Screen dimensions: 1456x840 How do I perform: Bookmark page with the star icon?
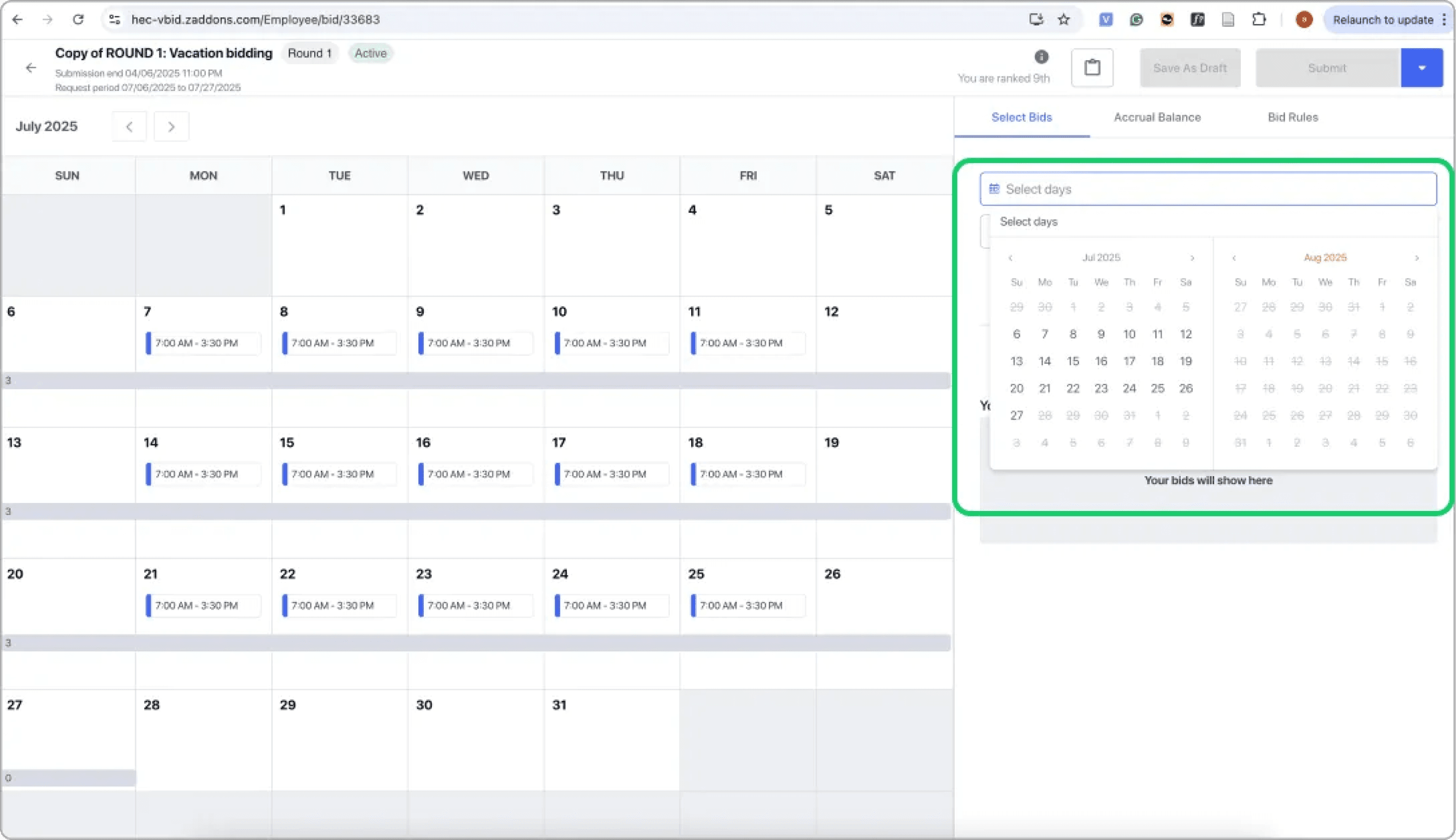[x=1063, y=19]
